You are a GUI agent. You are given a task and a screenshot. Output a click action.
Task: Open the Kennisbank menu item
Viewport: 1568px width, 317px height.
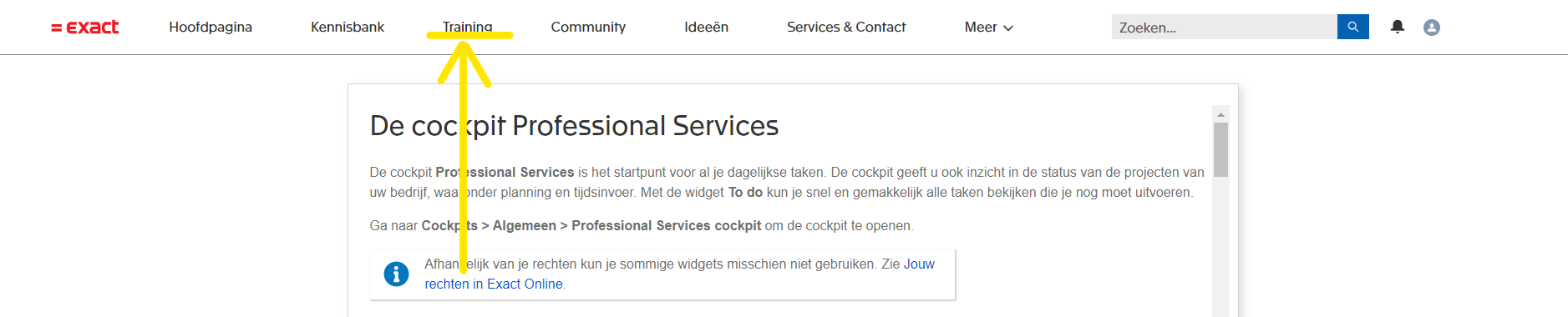click(x=348, y=28)
